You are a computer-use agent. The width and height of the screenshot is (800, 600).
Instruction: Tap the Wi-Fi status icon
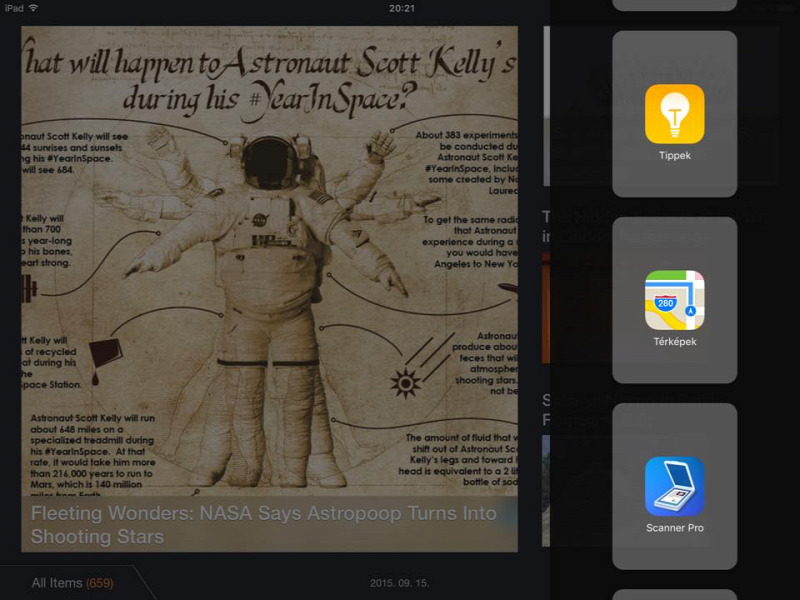(33, 8)
